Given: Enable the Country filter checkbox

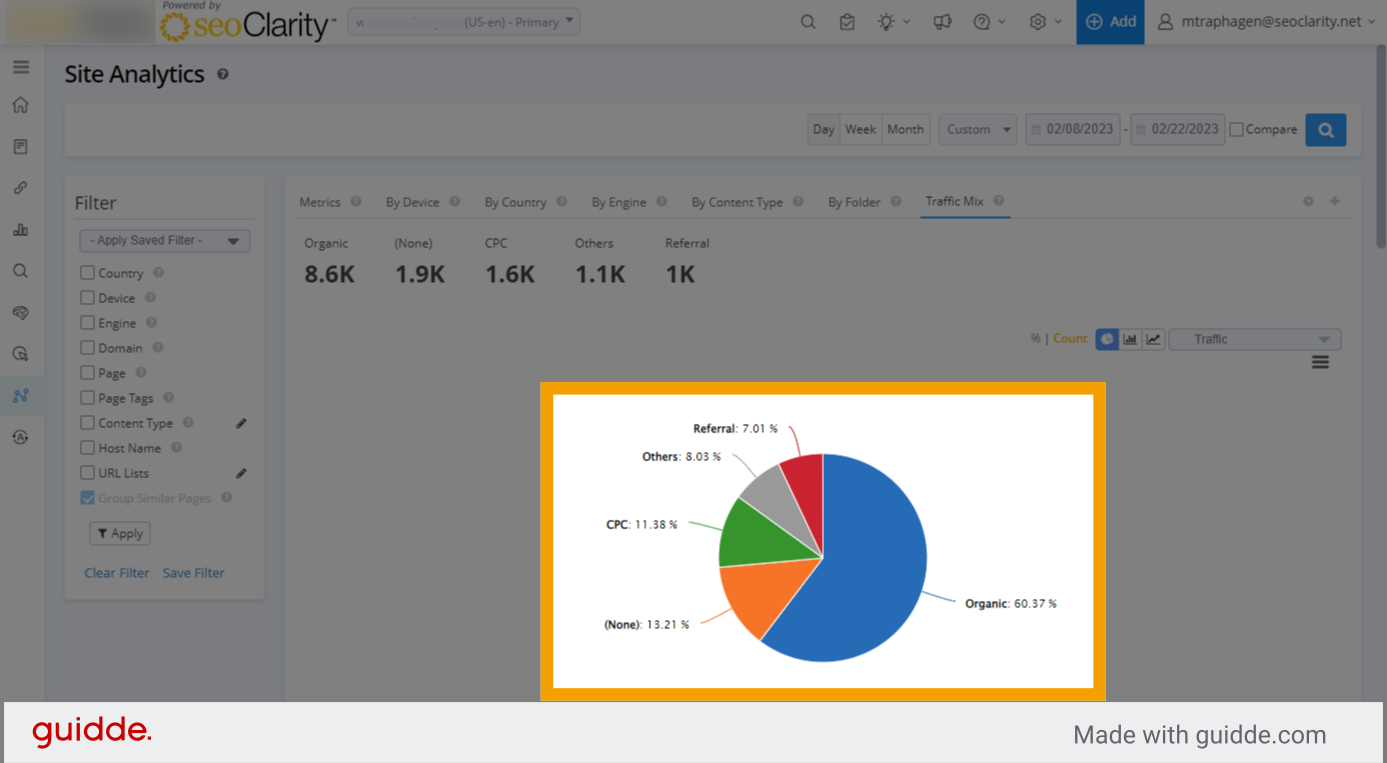Looking at the screenshot, I should [86, 272].
